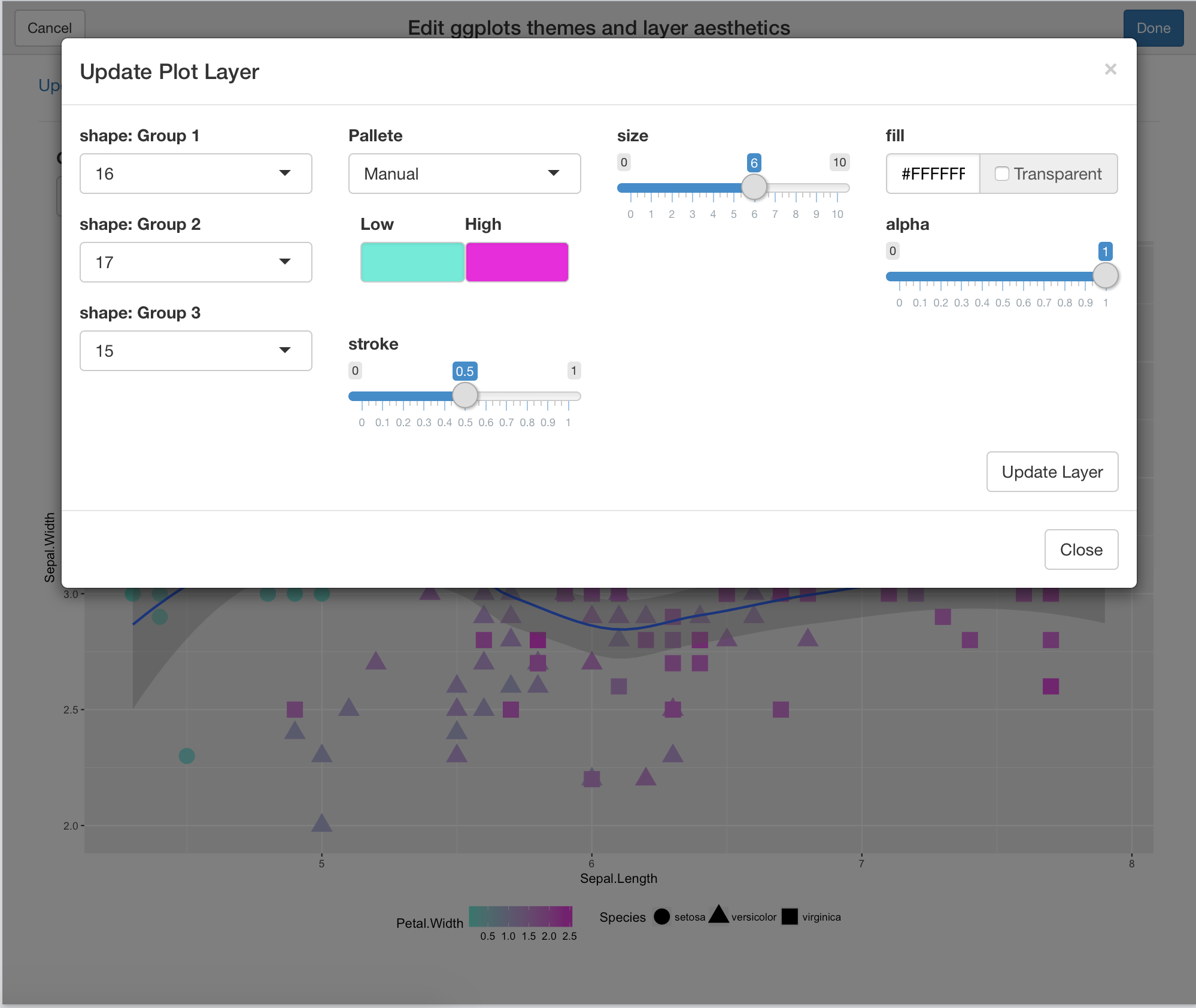Pick the High magenta color swatch
The image size is (1196, 1008).
517,262
